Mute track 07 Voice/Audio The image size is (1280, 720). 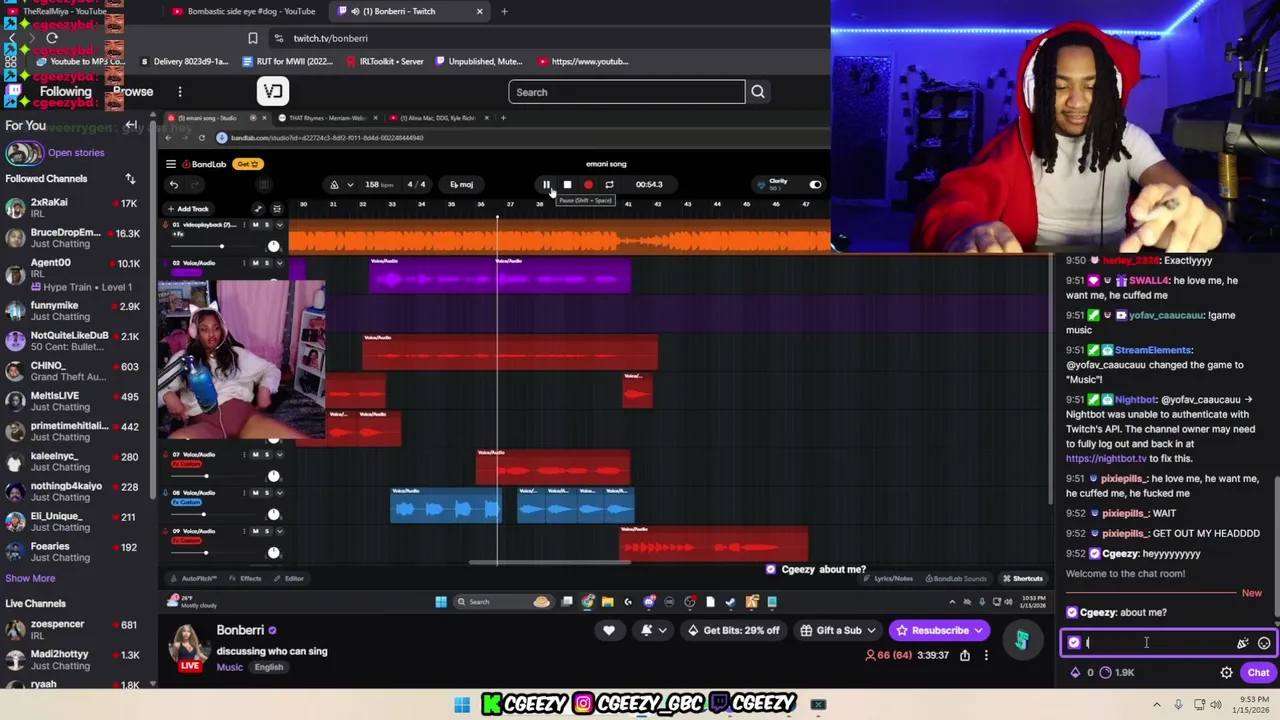[x=254, y=454]
